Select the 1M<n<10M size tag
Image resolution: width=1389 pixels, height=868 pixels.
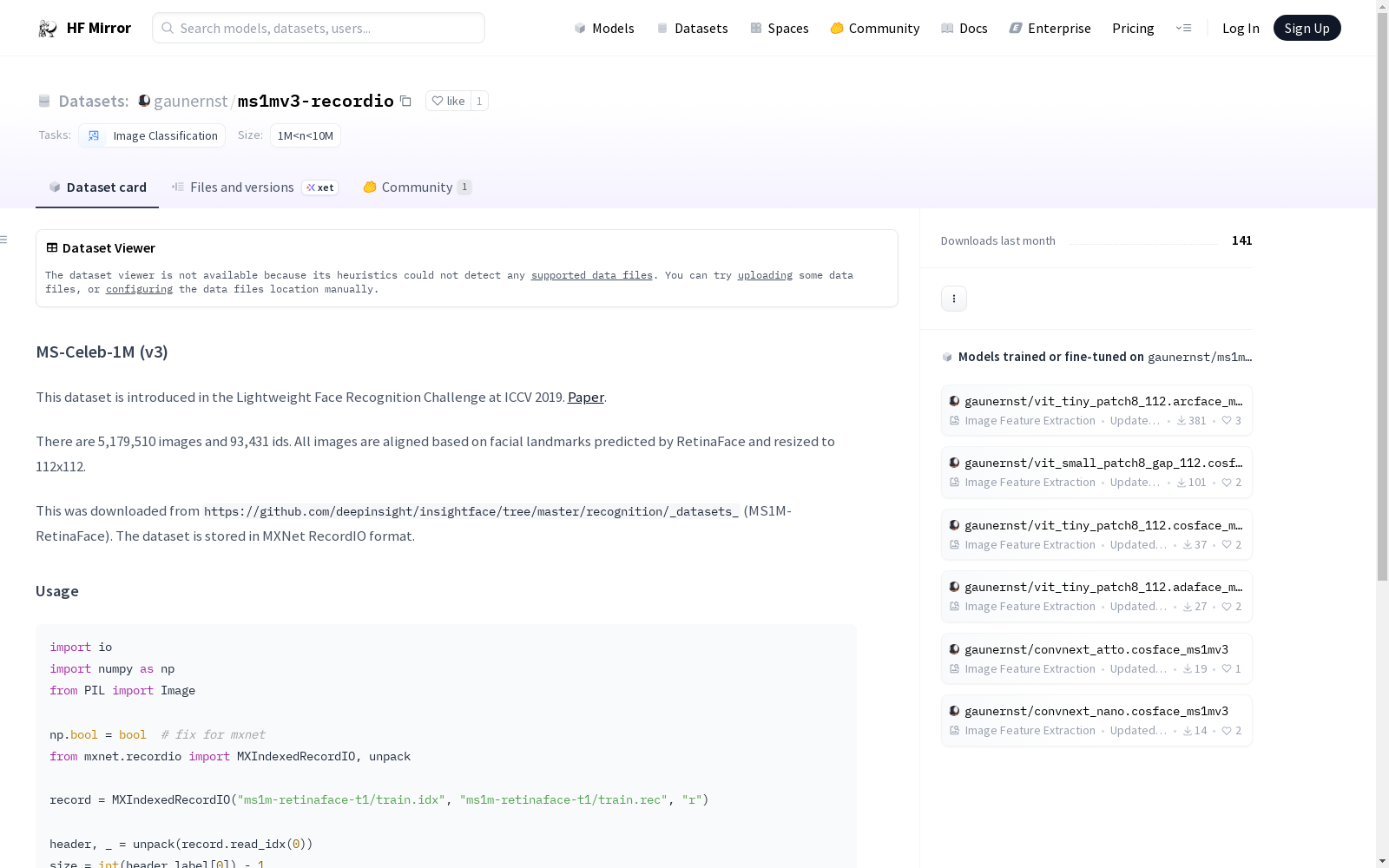pyautogui.click(x=306, y=135)
